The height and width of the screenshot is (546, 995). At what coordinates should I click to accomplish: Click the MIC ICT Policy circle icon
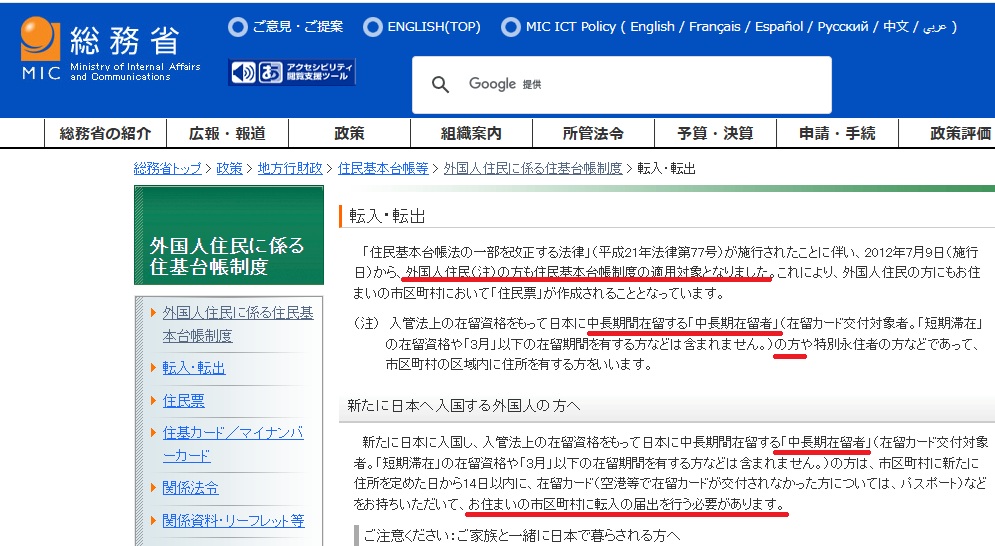pos(510,27)
